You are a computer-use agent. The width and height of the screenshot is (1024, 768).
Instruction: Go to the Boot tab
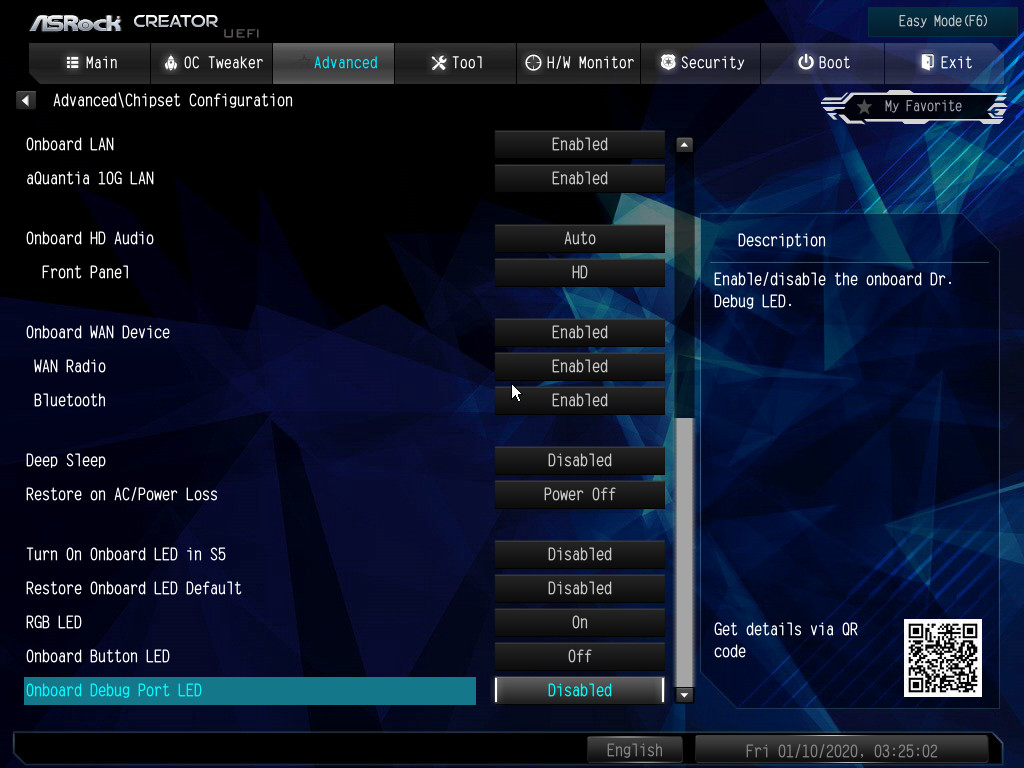[x=823, y=63]
